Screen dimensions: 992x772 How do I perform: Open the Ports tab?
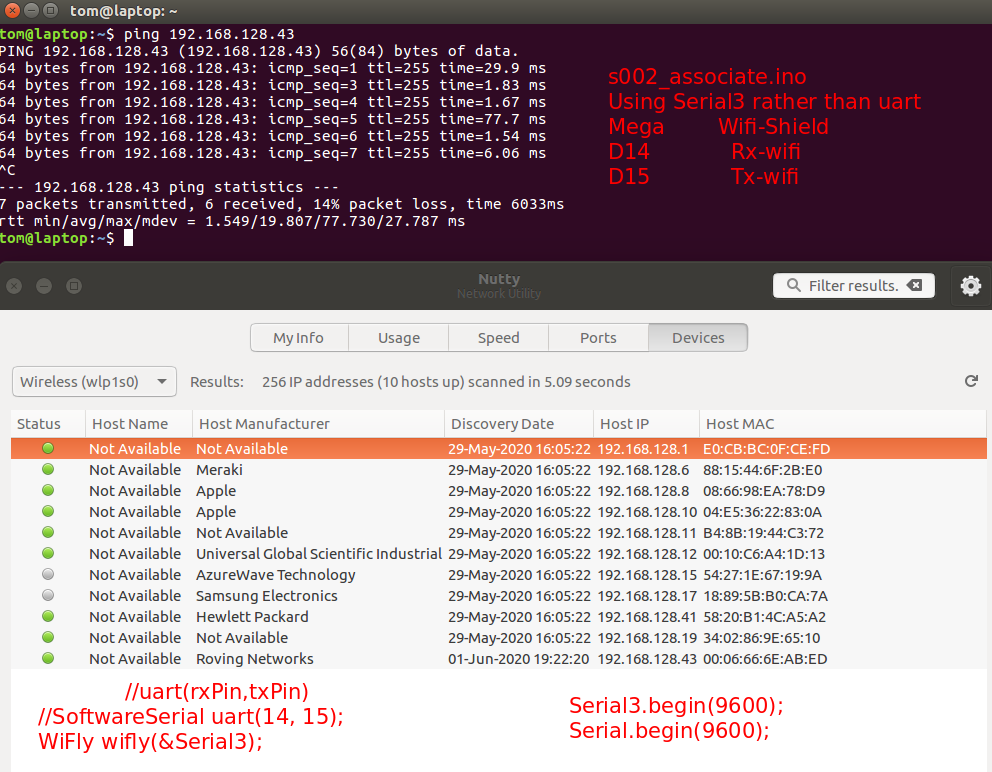pos(598,338)
